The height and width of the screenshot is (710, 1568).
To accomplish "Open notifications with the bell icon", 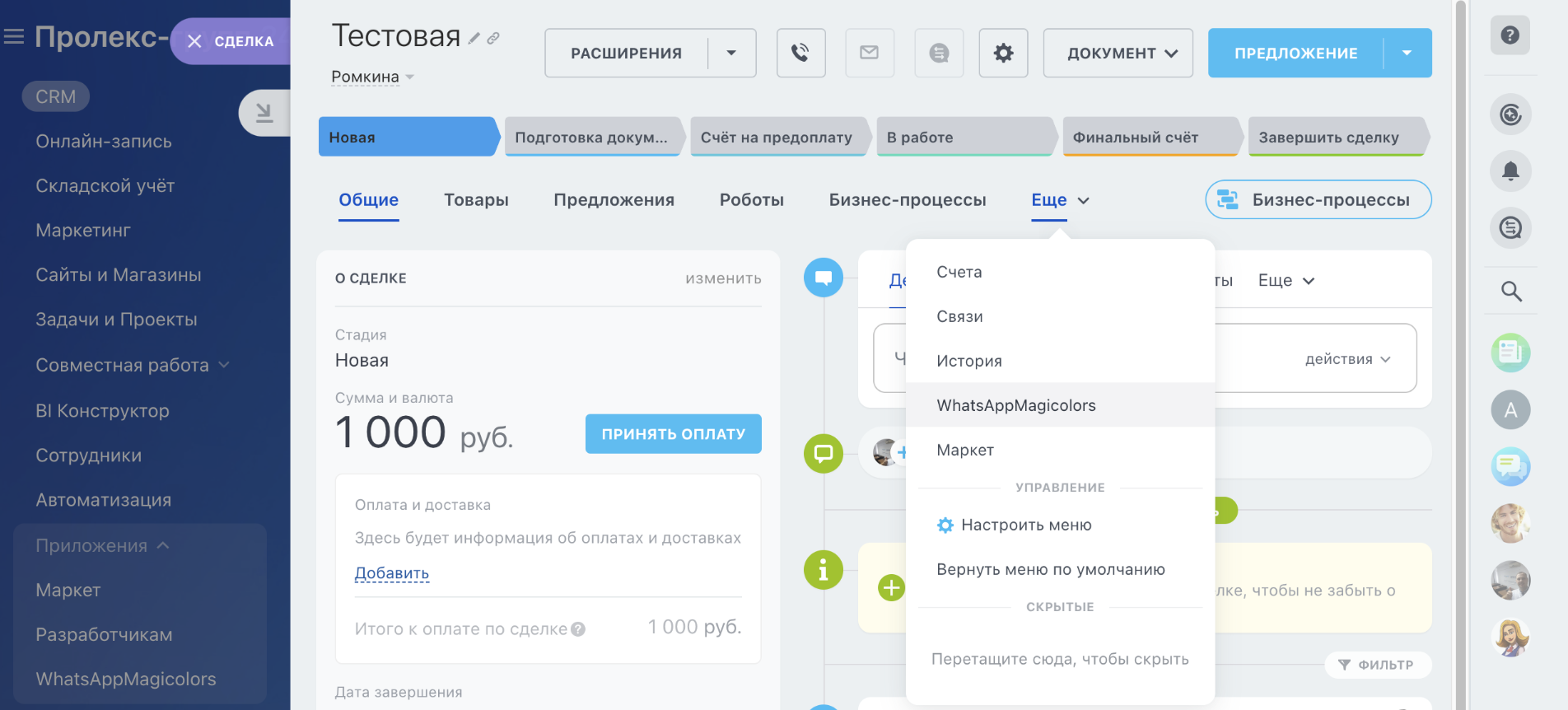I will click(x=1510, y=171).
